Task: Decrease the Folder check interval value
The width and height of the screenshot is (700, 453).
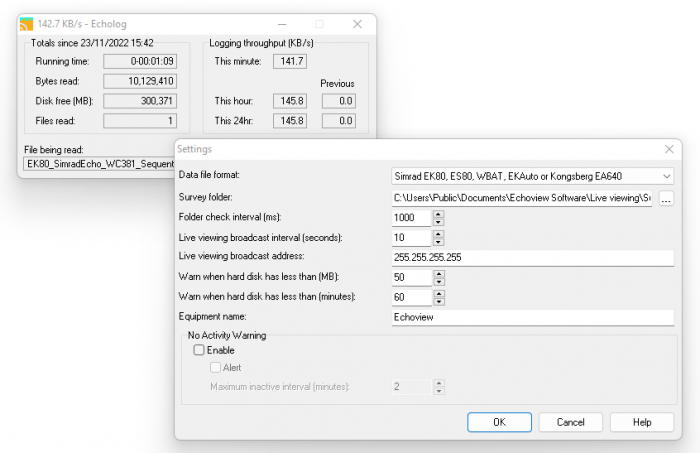Action: pyautogui.click(x=438, y=222)
